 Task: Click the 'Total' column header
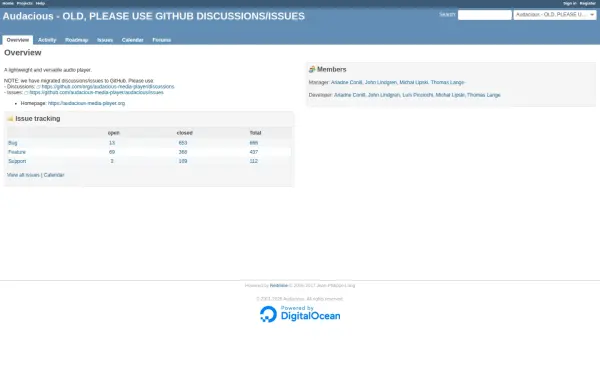[x=255, y=133]
